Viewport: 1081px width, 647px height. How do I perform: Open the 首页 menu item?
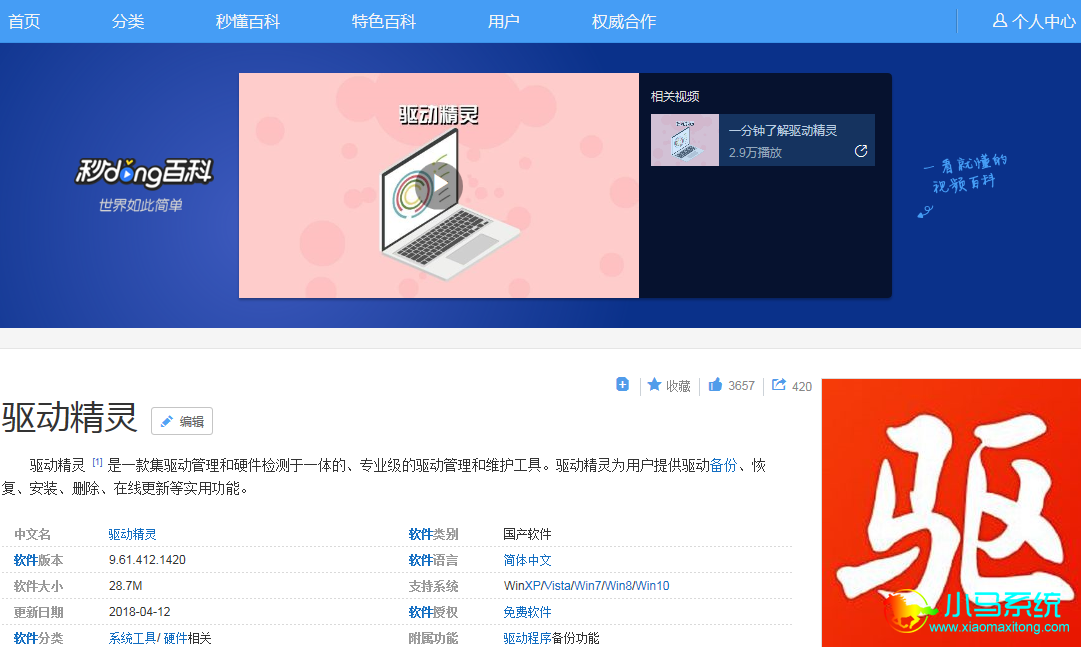point(24,21)
